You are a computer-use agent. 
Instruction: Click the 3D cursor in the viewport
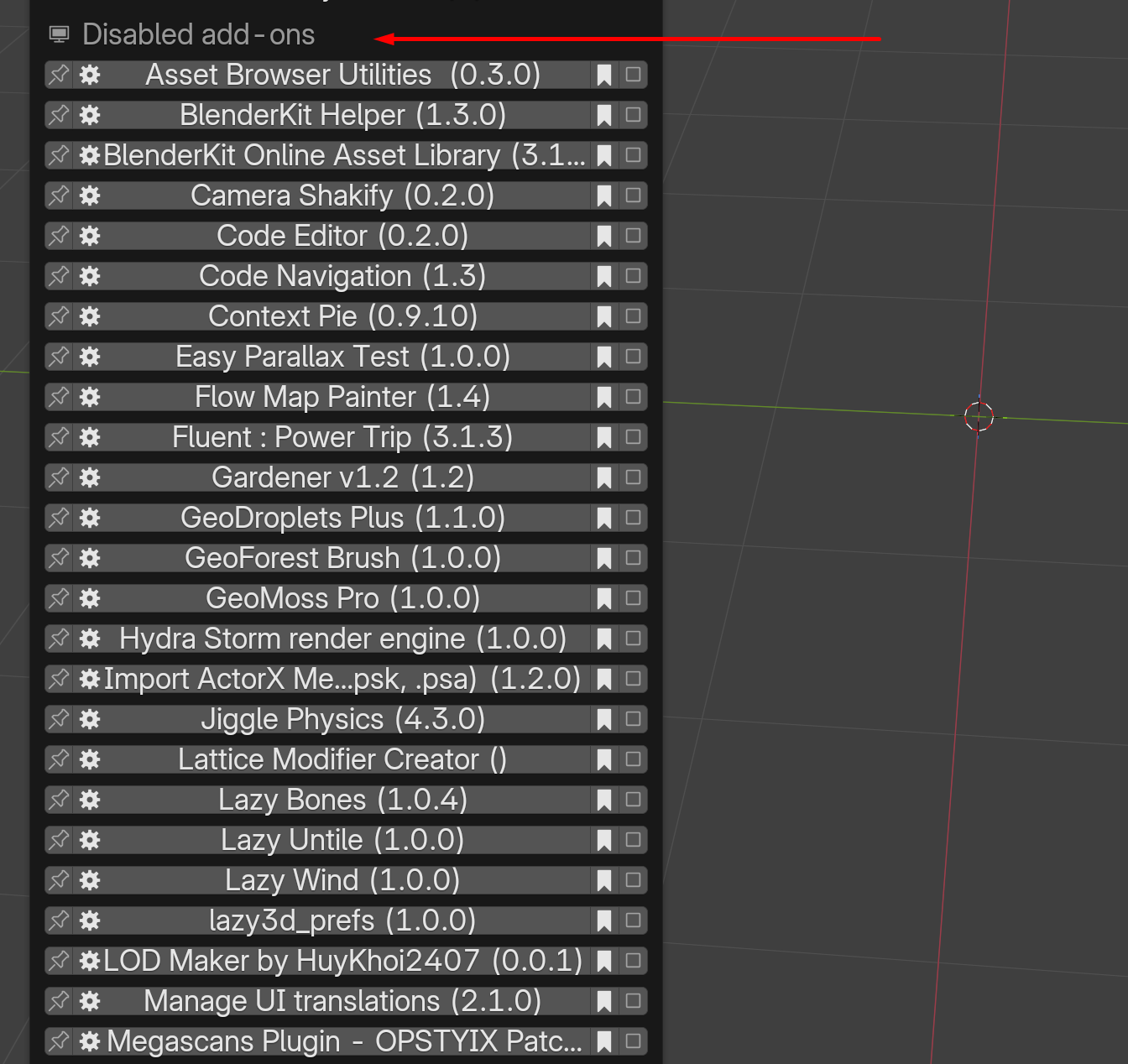click(x=979, y=416)
